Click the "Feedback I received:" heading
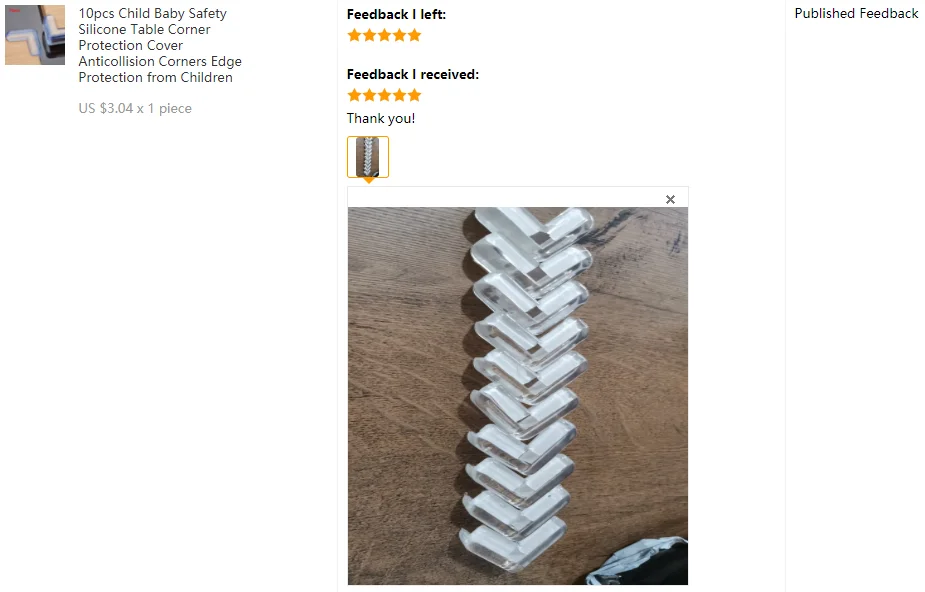 (x=413, y=74)
